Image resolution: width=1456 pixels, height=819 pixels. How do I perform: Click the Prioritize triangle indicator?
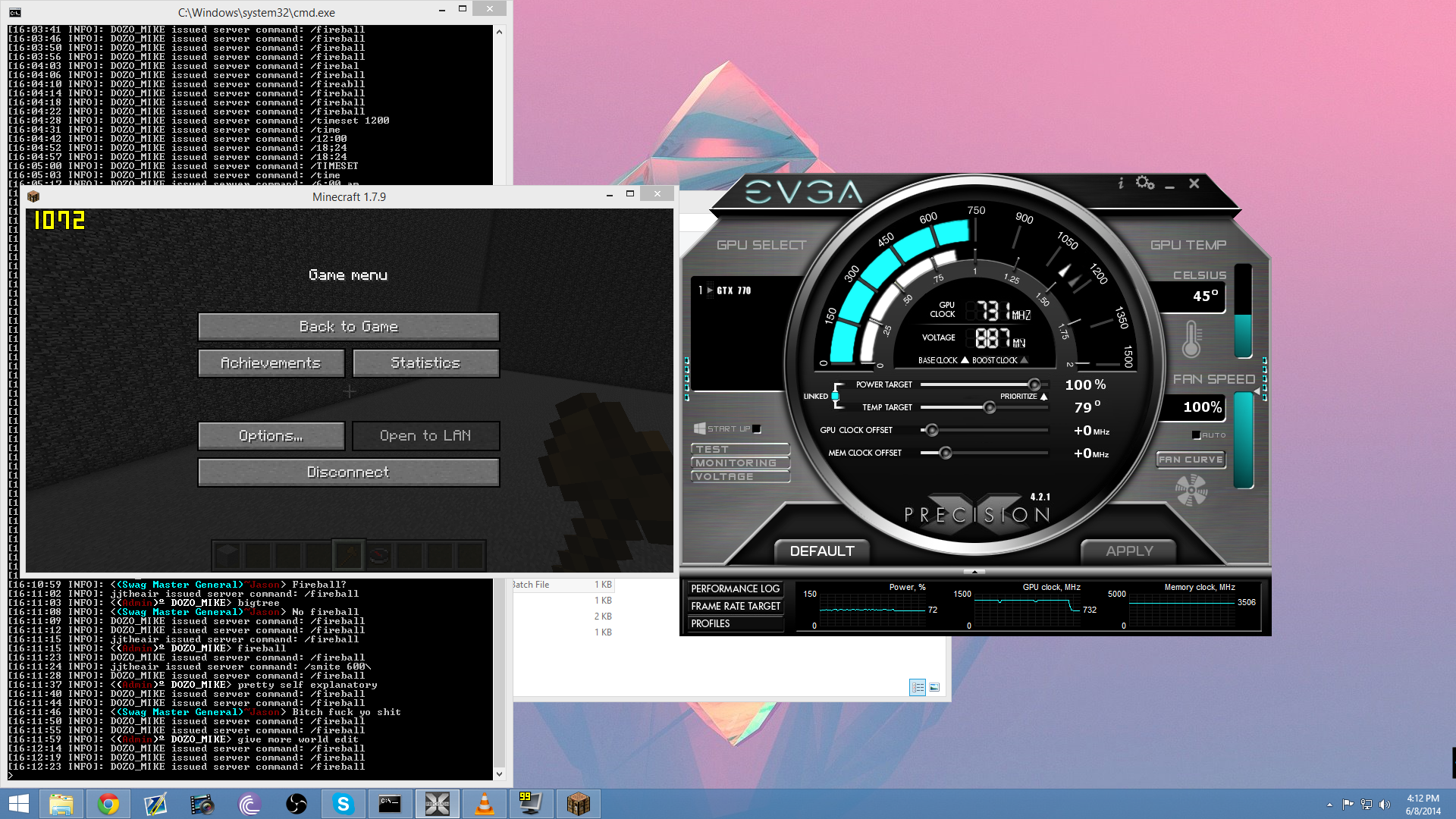(1043, 397)
